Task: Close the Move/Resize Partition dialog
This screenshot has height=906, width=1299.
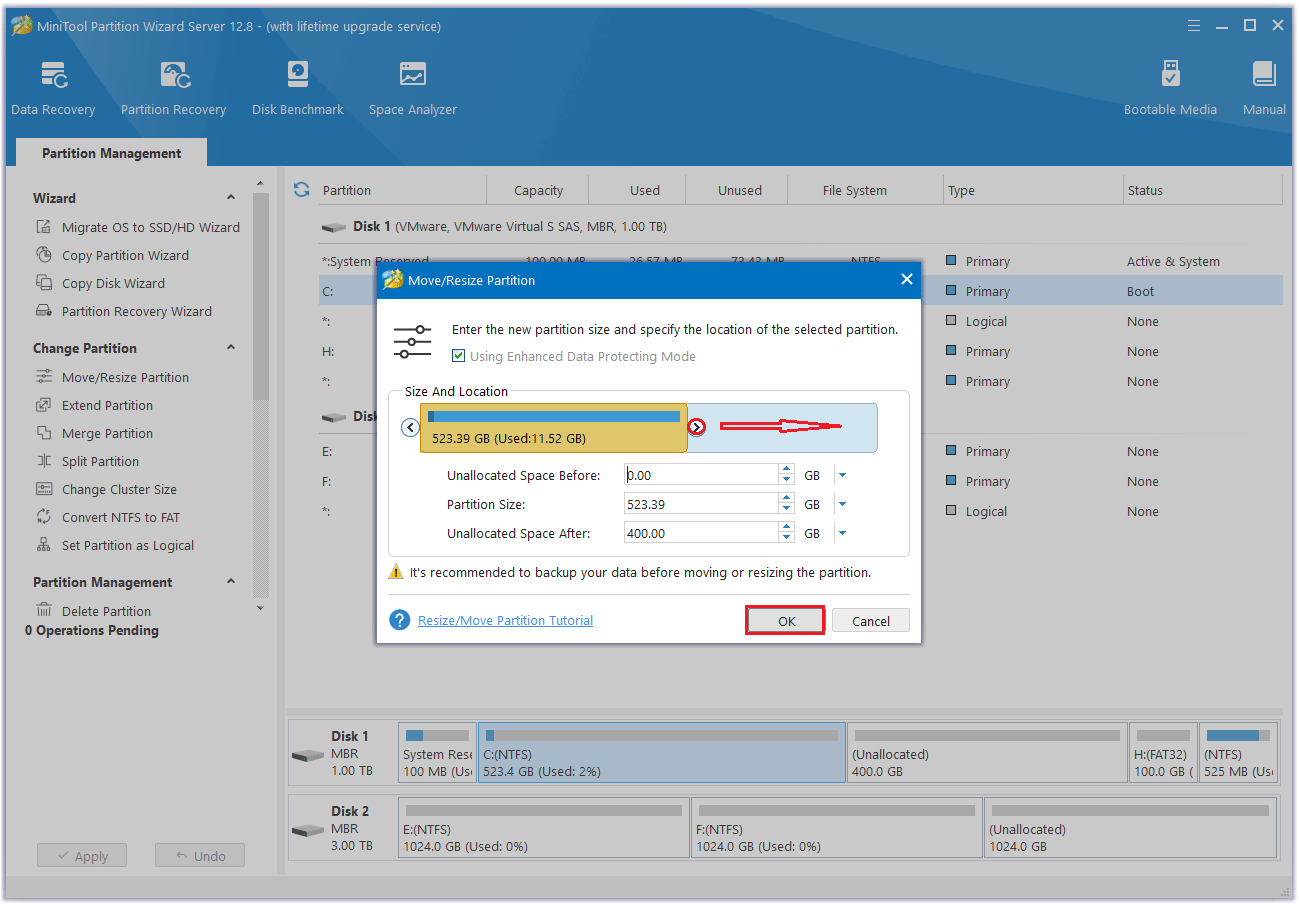Action: [906, 280]
